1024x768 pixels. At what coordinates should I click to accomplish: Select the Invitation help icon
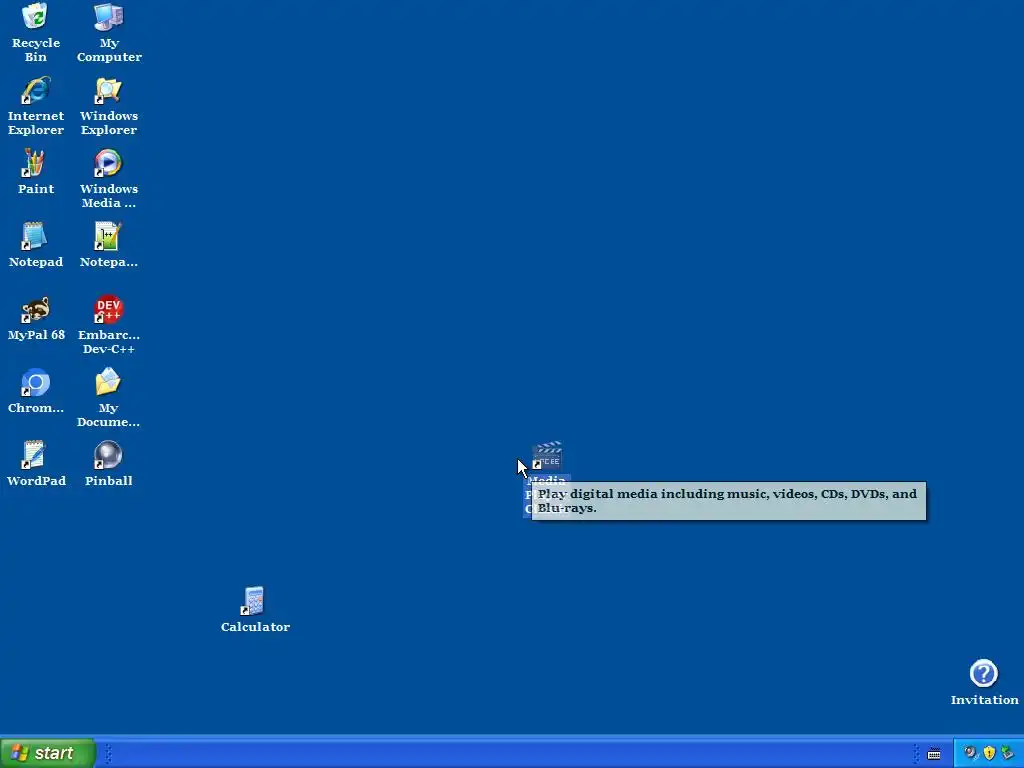click(x=984, y=673)
